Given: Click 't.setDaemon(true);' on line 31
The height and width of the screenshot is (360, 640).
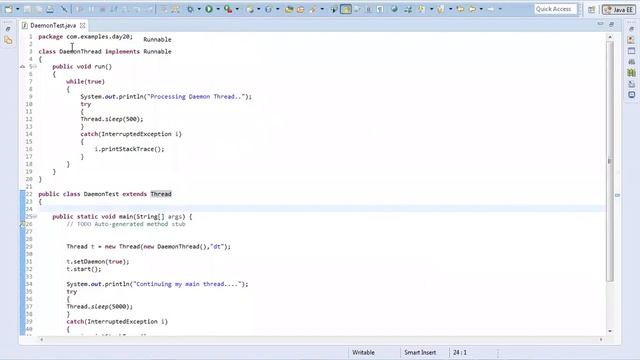Looking at the screenshot, I should pos(98,262).
